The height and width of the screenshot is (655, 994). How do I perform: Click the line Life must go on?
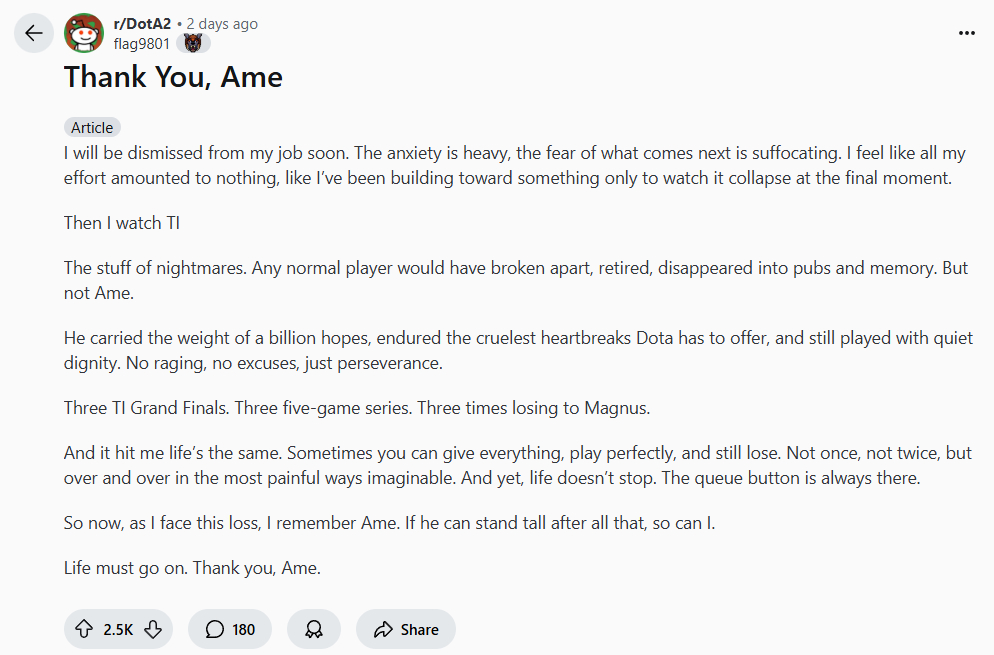point(192,567)
